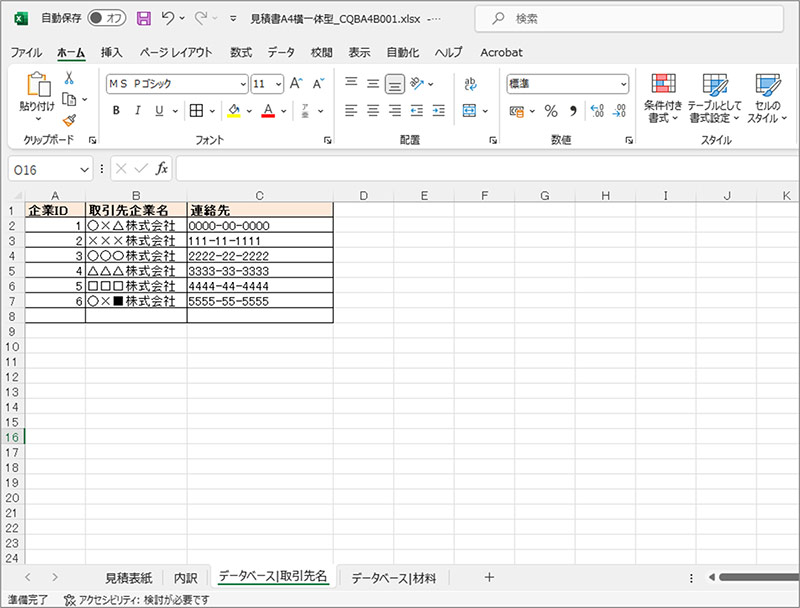The height and width of the screenshot is (608, 800).
Task: Add a new sheet with plus button
Action: click(489, 577)
